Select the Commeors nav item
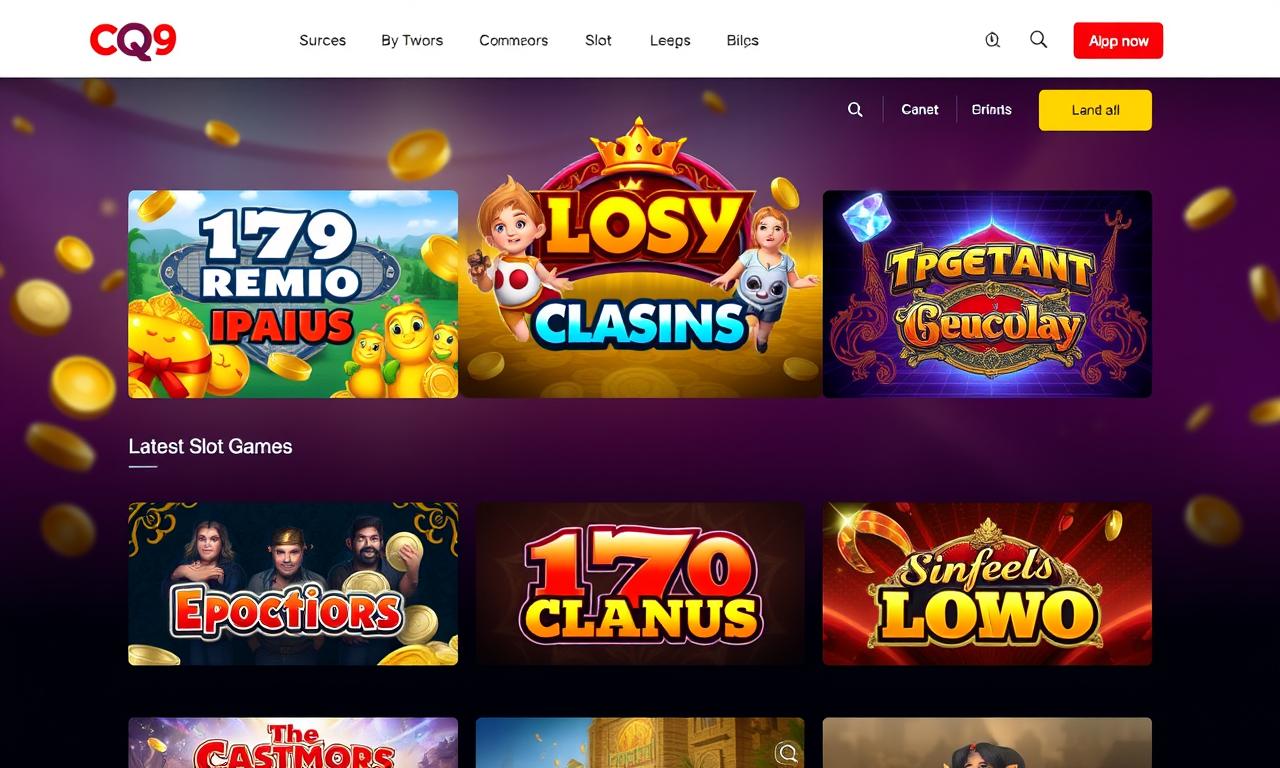The width and height of the screenshot is (1280, 768). point(513,41)
